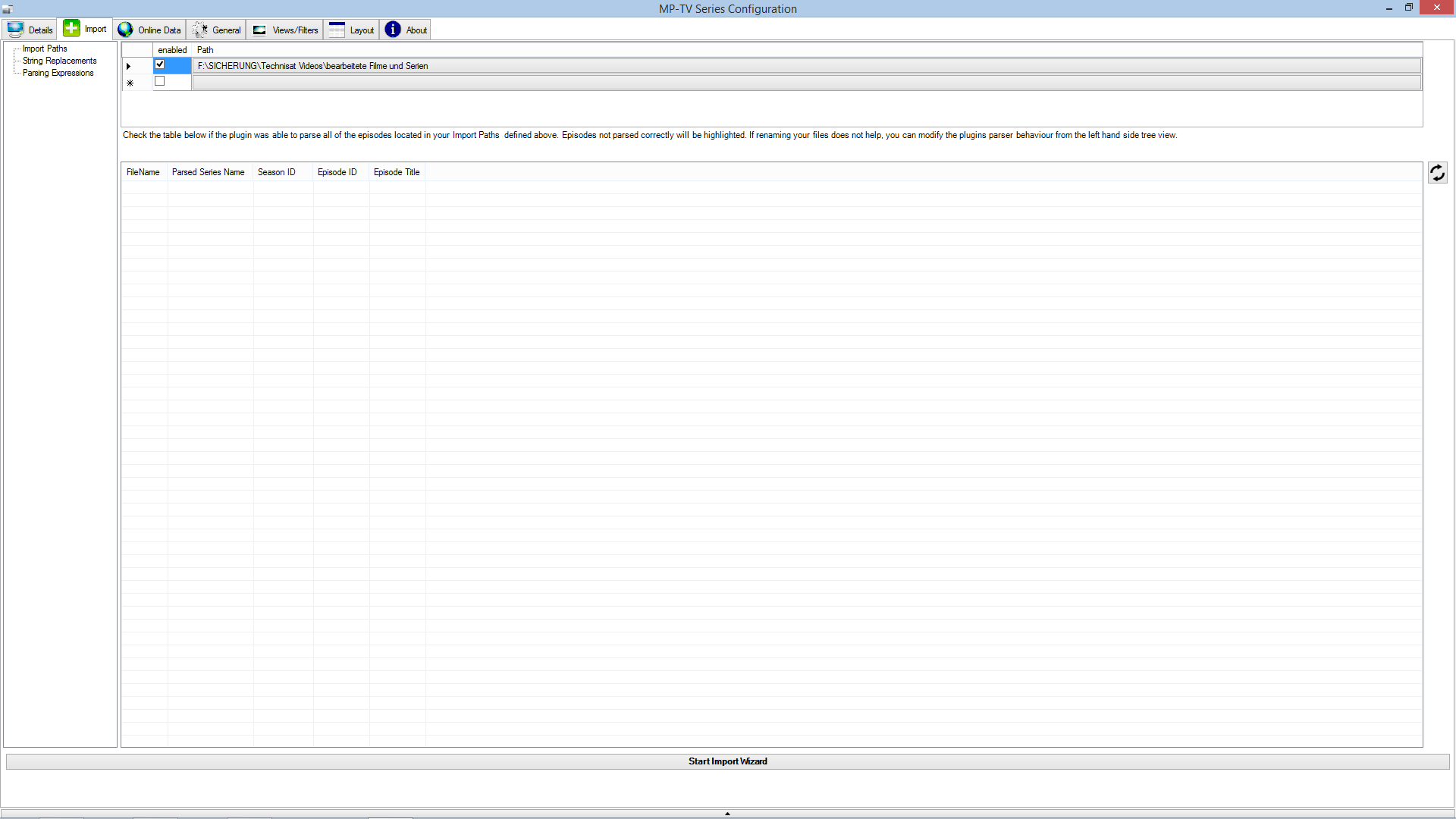Click the Views/Filters screen icon

(x=259, y=30)
